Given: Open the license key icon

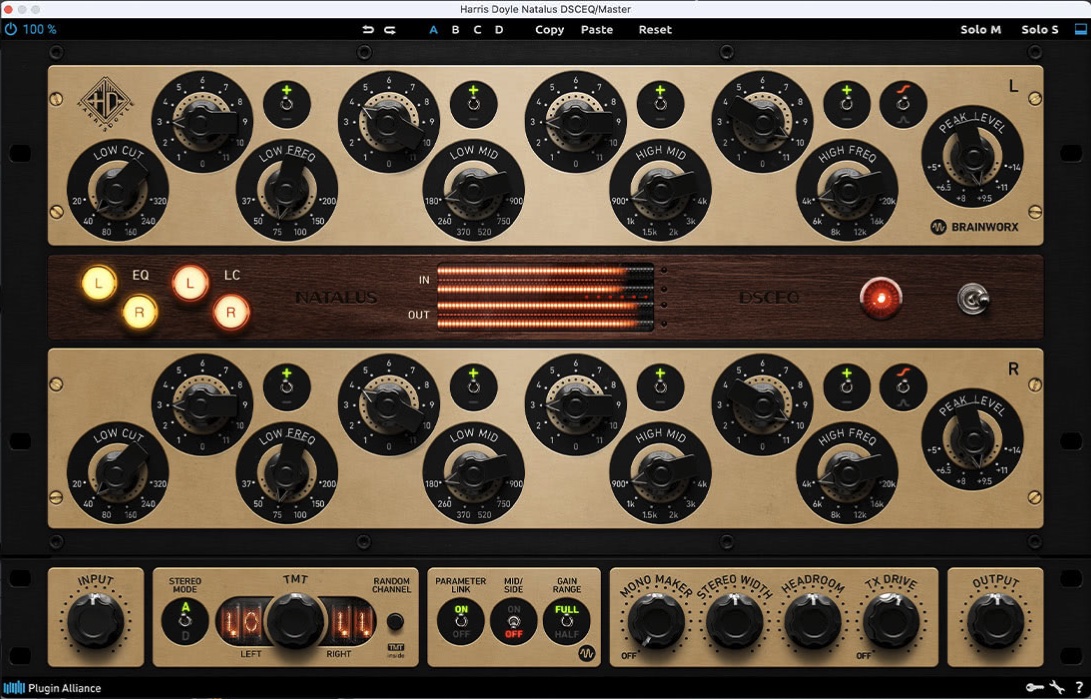Looking at the screenshot, I should coord(1035,687).
